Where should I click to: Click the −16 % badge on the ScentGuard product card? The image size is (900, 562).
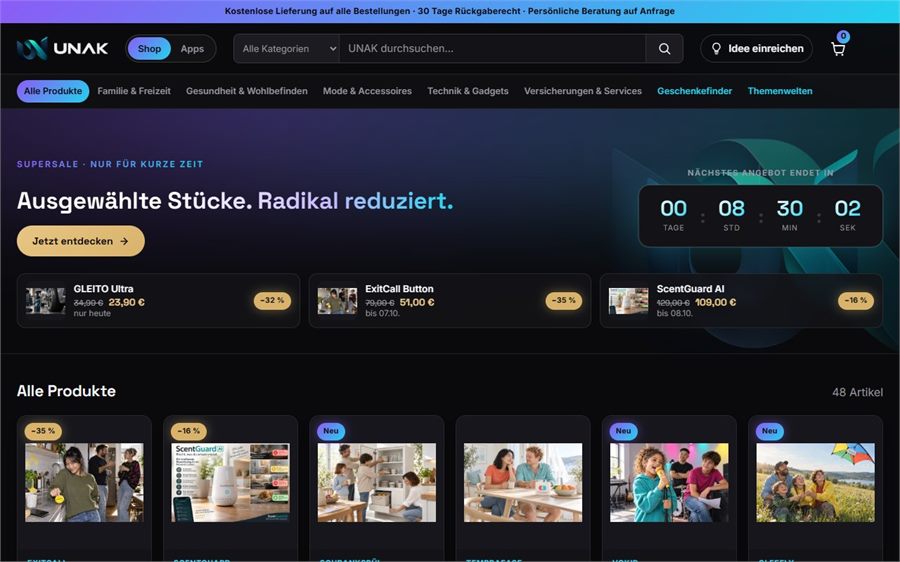189,431
